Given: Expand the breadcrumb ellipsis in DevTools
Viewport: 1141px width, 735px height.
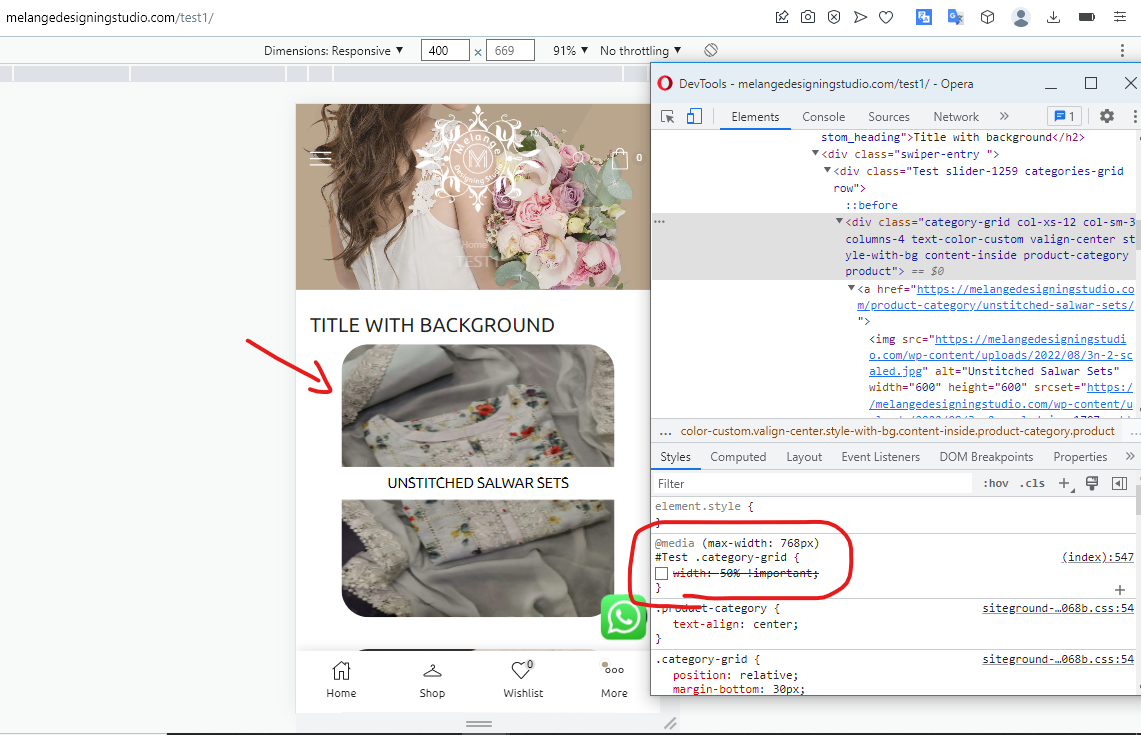Looking at the screenshot, I should coord(665,432).
